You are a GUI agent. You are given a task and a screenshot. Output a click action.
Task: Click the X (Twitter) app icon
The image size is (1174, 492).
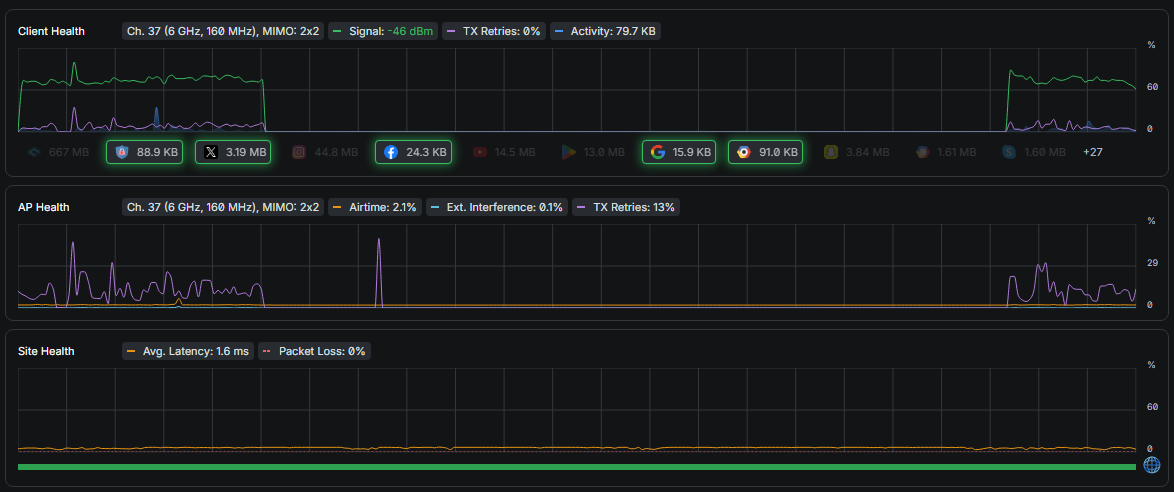coord(211,152)
